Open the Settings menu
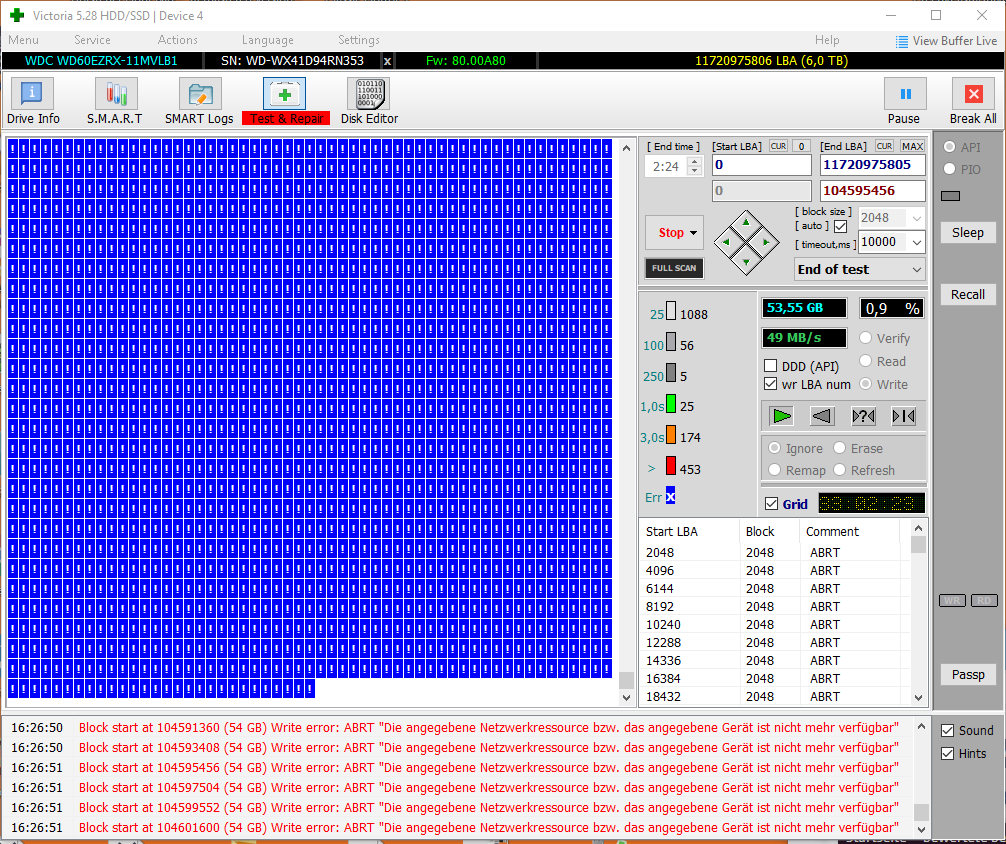Screen dimensions: 1006x844 pyautogui.click(x=359, y=40)
